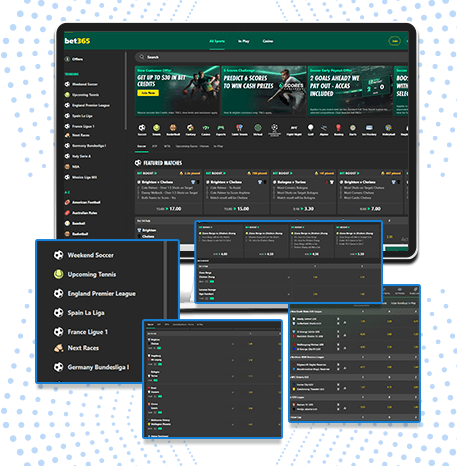Select the Boxing glove icon
Viewport: 457px width, 466px height.
tap(338, 128)
